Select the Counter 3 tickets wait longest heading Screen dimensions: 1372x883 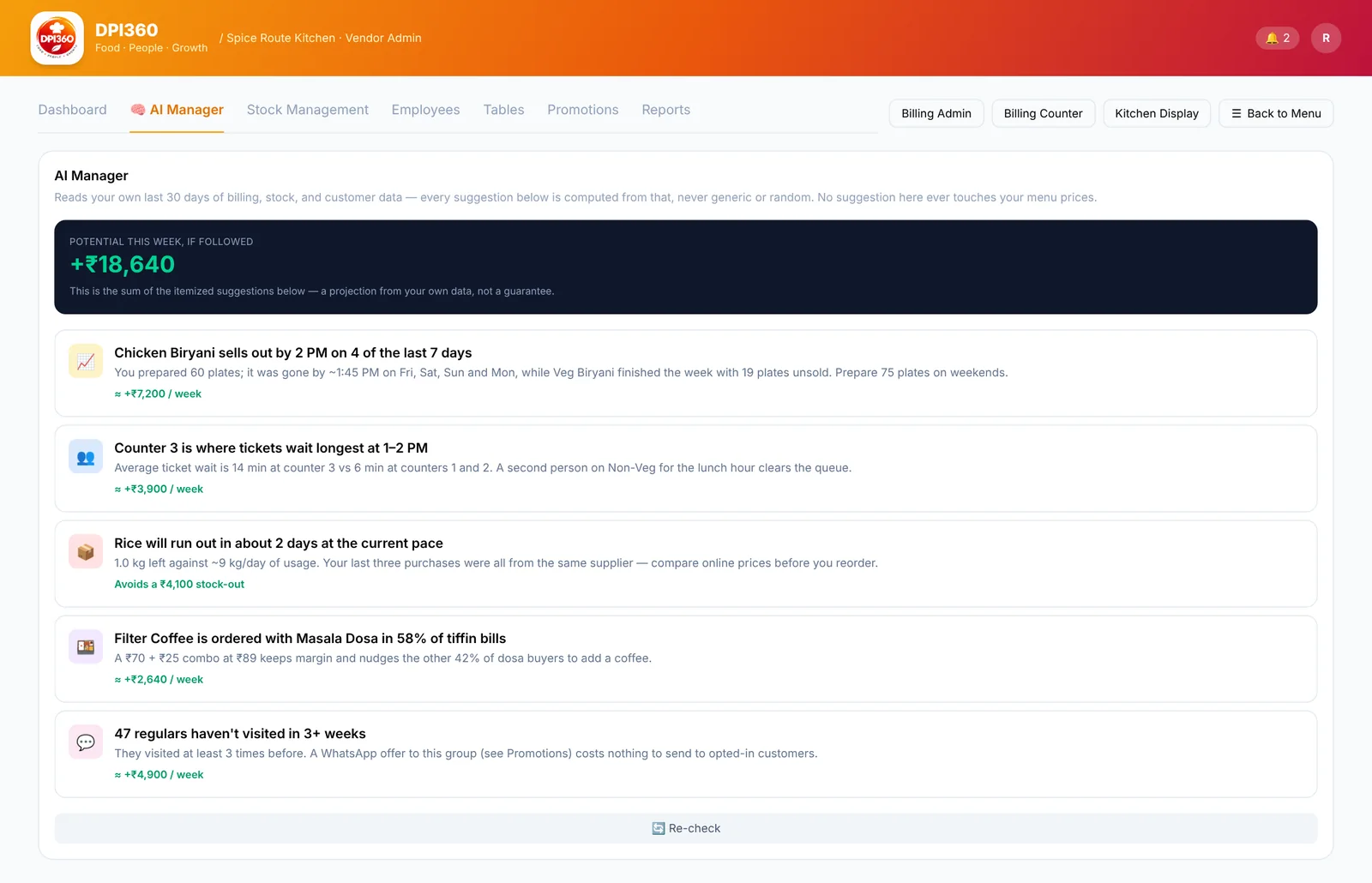271,448
